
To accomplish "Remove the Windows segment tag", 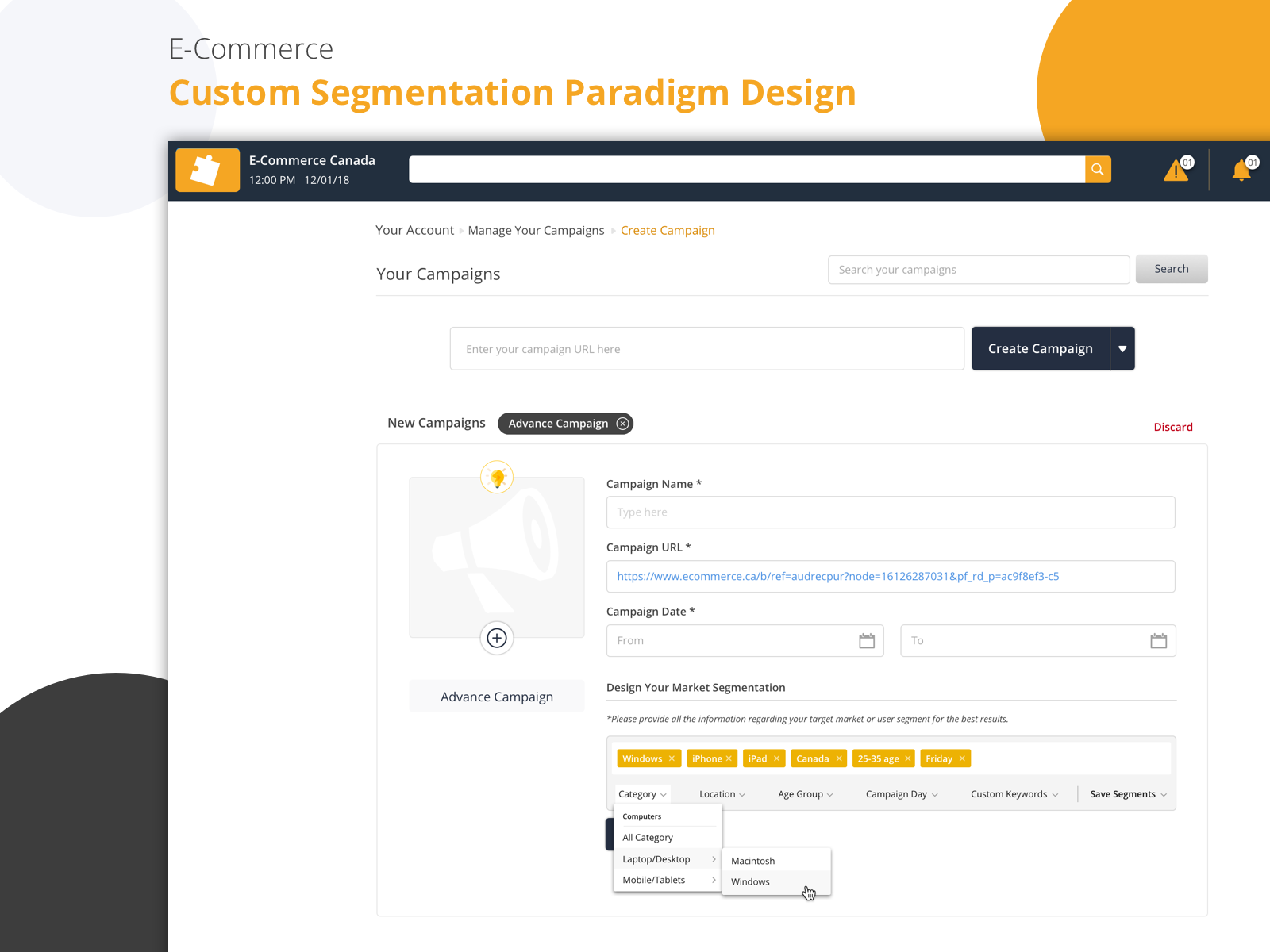I will tap(672, 759).
